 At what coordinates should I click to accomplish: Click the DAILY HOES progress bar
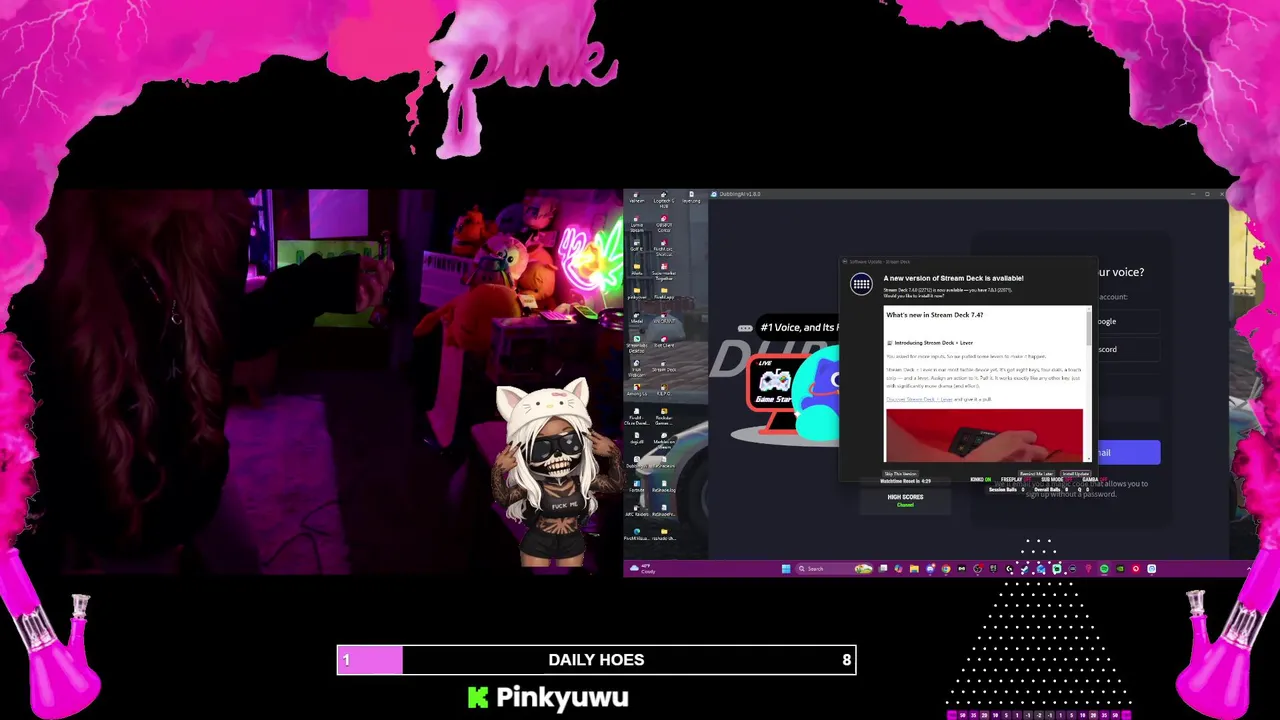point(596,660)
